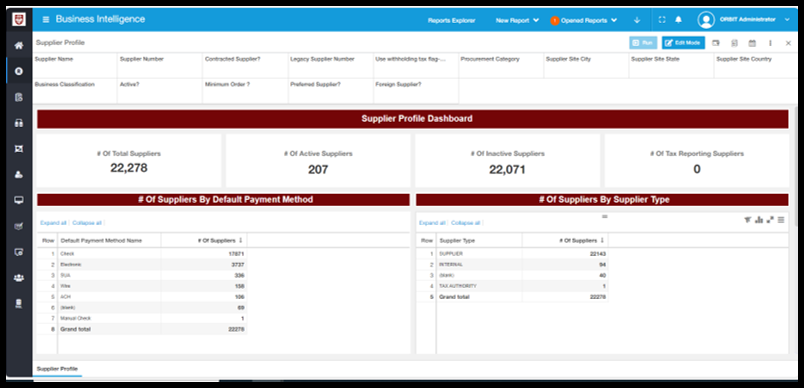Viewport: 804px width, 388px height.
Task: Click the Edit Mode button
Action: click(683, 43)
